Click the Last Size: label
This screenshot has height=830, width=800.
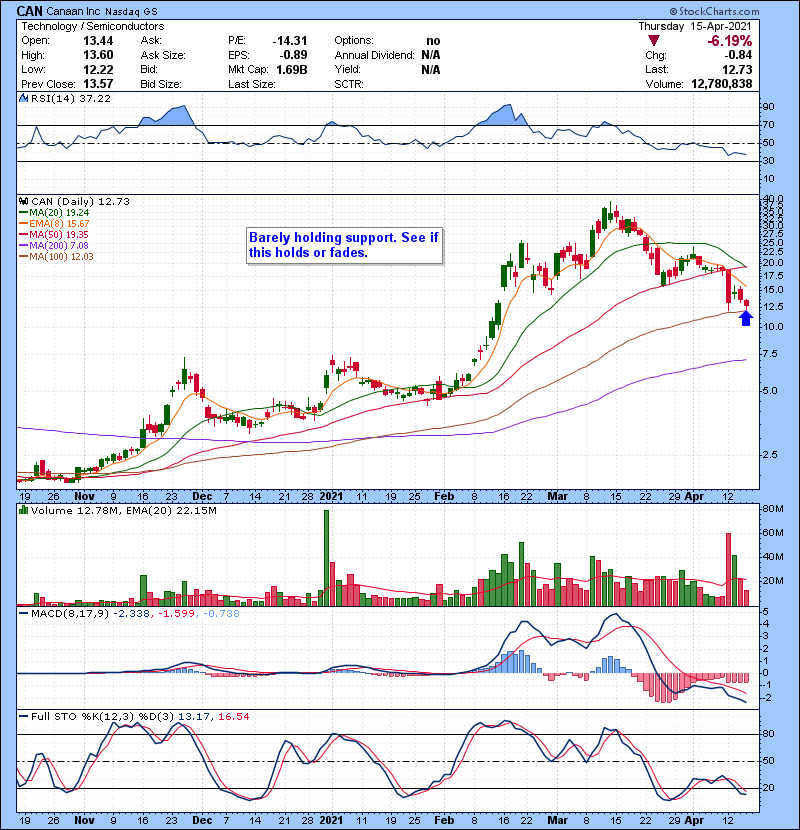coord(251,84)
